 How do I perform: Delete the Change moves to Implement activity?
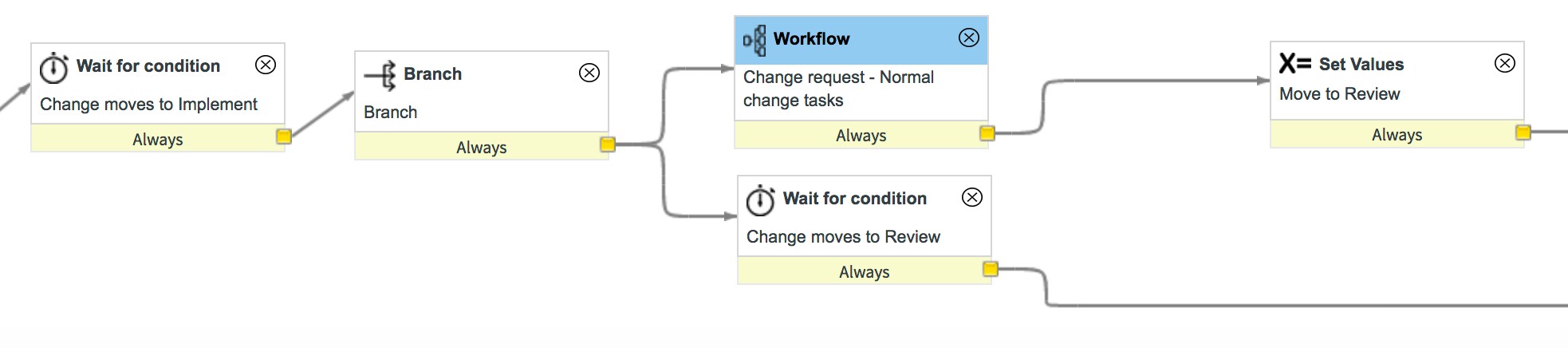[266, 65]
